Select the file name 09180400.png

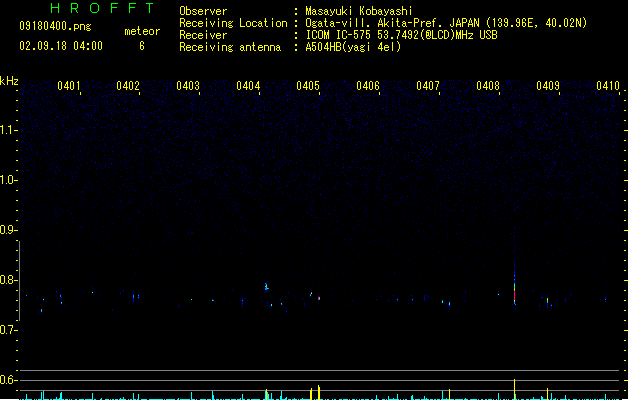click(55, 26)
